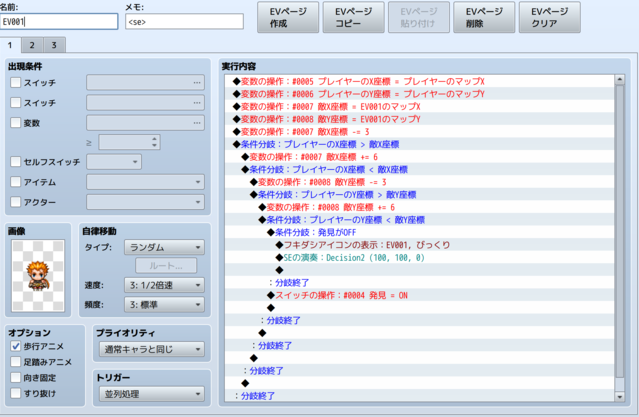Select command #0007 敵X座標 += 6

pos(420,157)
